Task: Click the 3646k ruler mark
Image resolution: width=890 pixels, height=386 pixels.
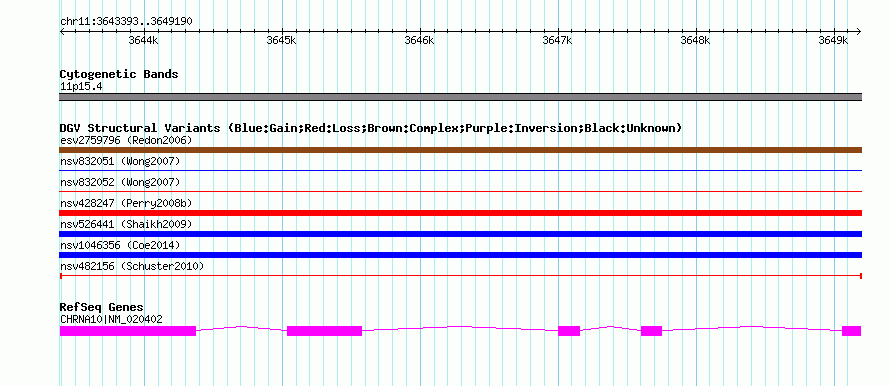Action: point(419,40)
